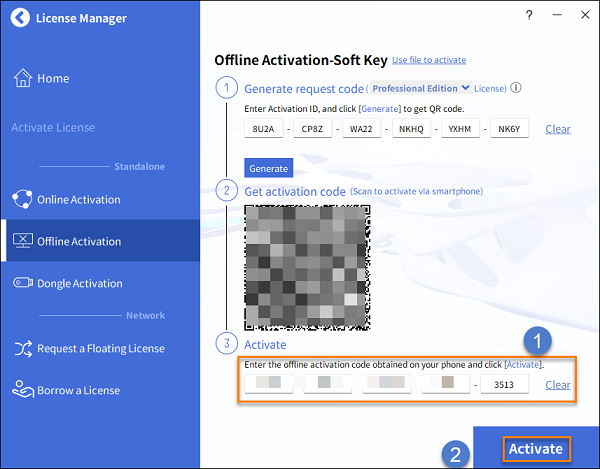Click the Generate request code step heading
The image size is (600, 469).
pos(304,89)
